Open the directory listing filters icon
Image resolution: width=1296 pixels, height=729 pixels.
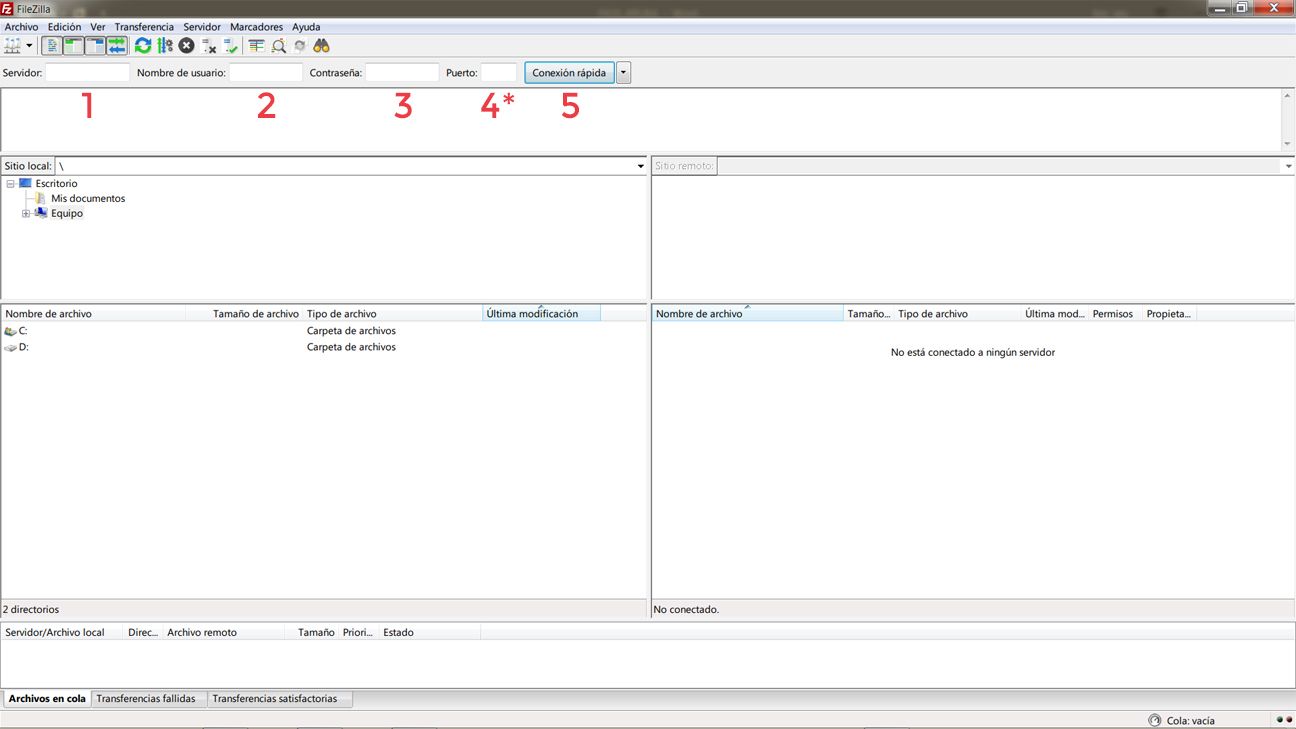(x=257, y=46)
